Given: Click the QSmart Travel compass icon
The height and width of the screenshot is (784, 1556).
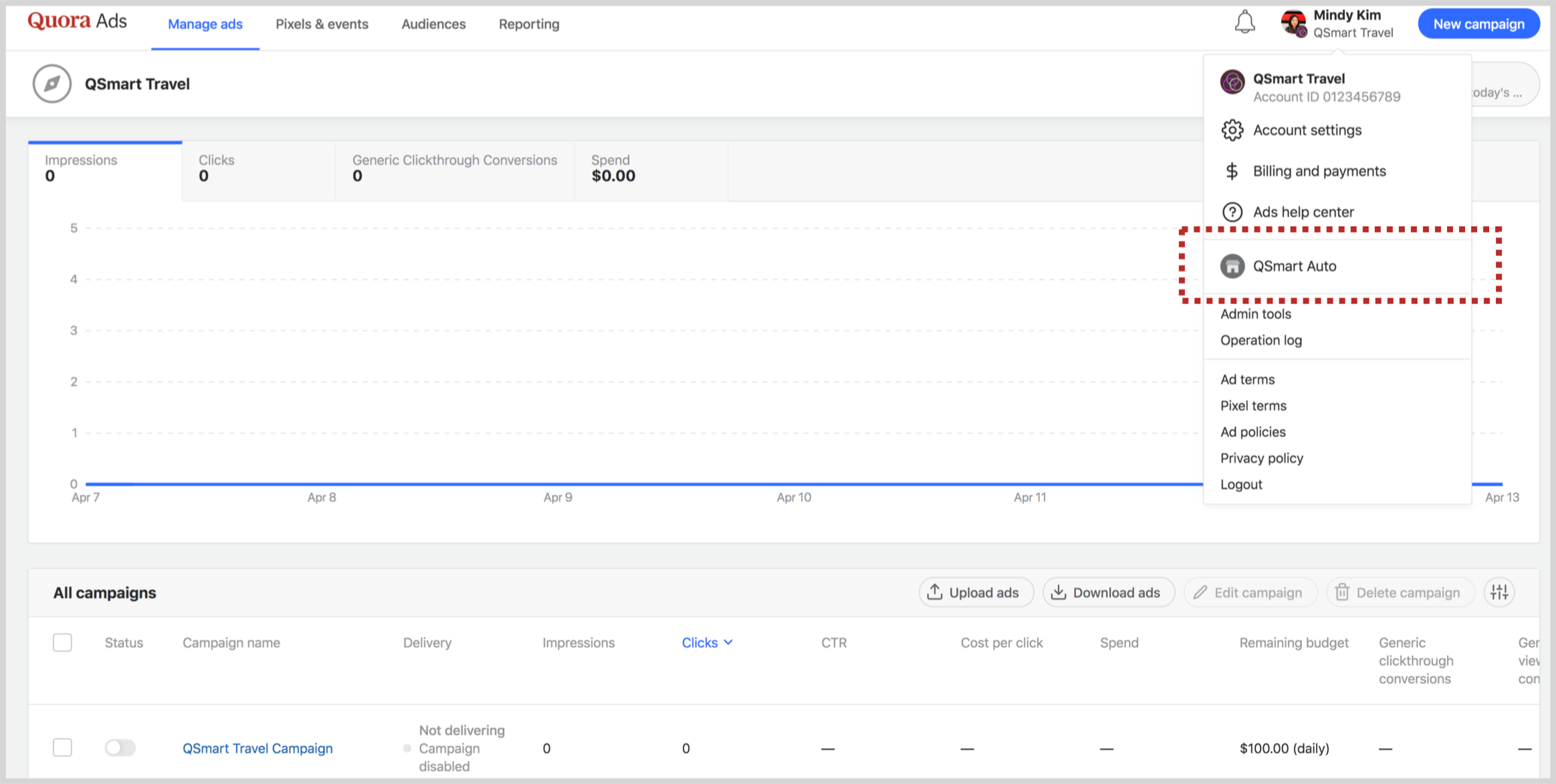Looking at the screenshot, I should pyautogui.click(x=52, y=84).
